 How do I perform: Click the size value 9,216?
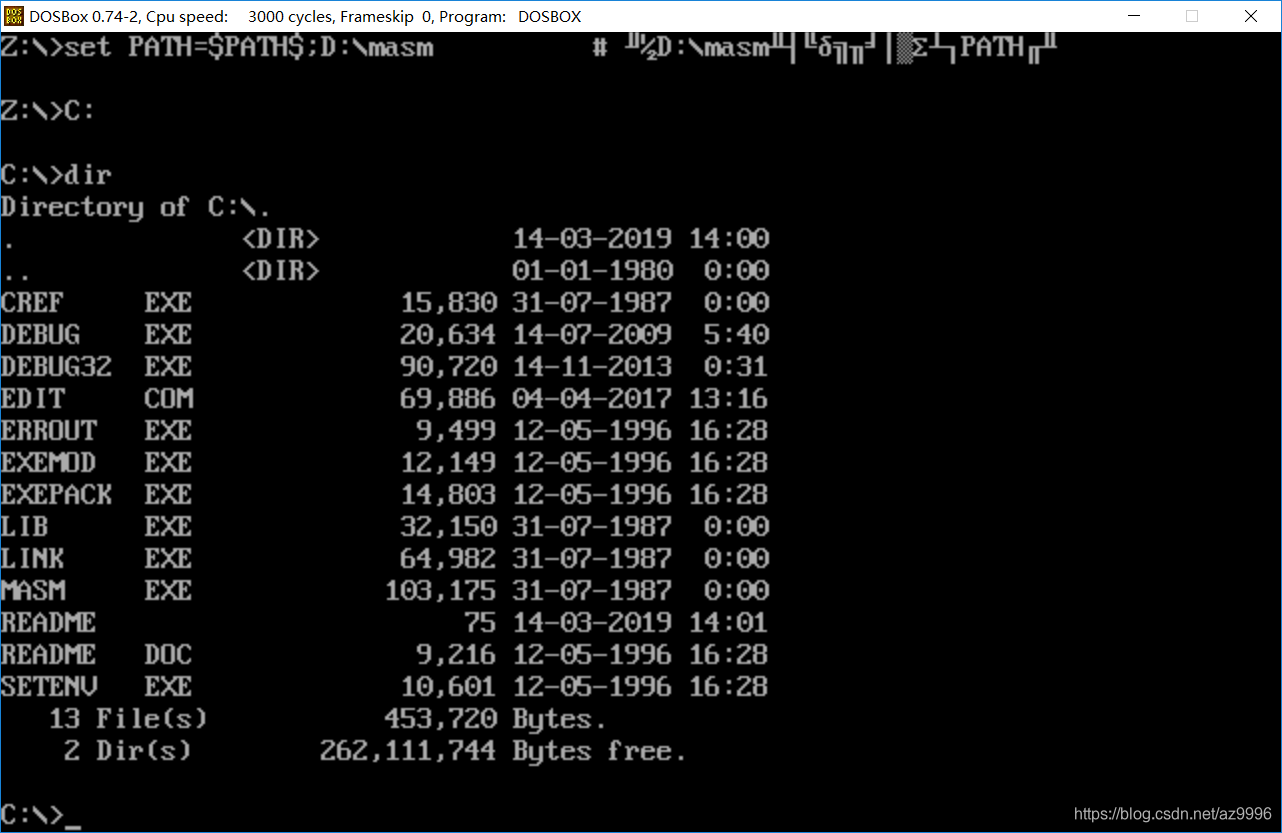tap(456, 655)
